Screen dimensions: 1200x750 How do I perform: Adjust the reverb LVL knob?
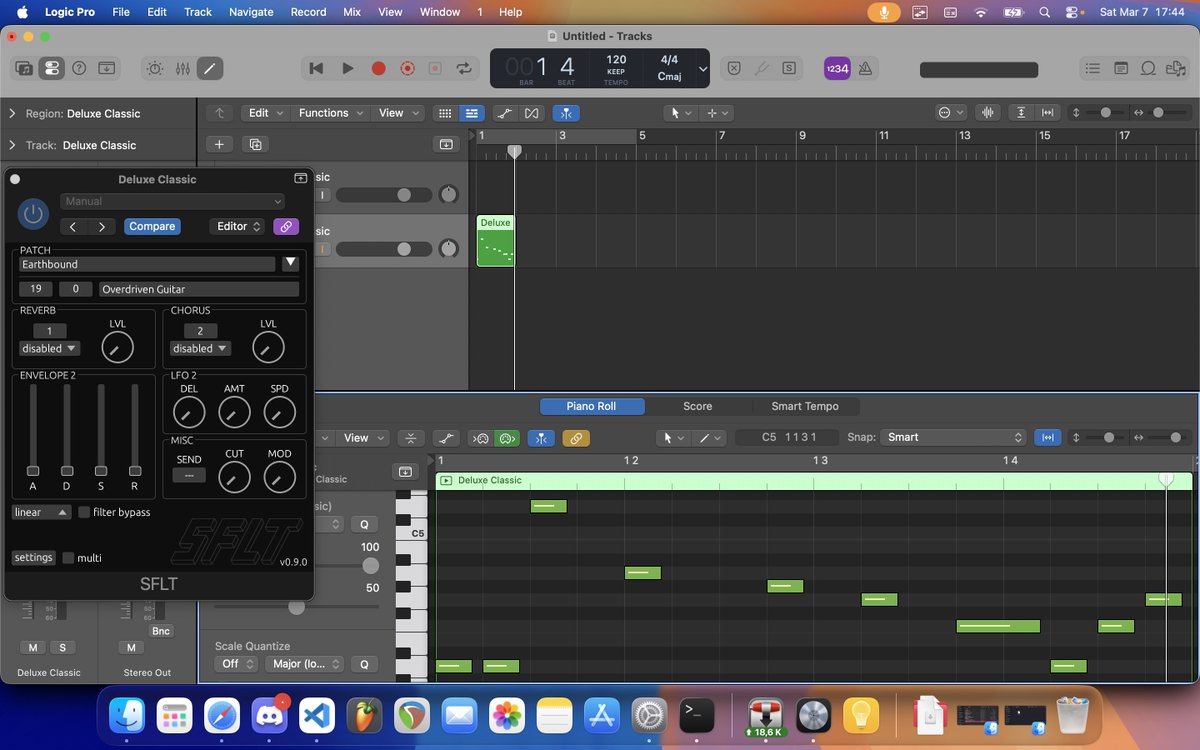(x=118, y=349)
